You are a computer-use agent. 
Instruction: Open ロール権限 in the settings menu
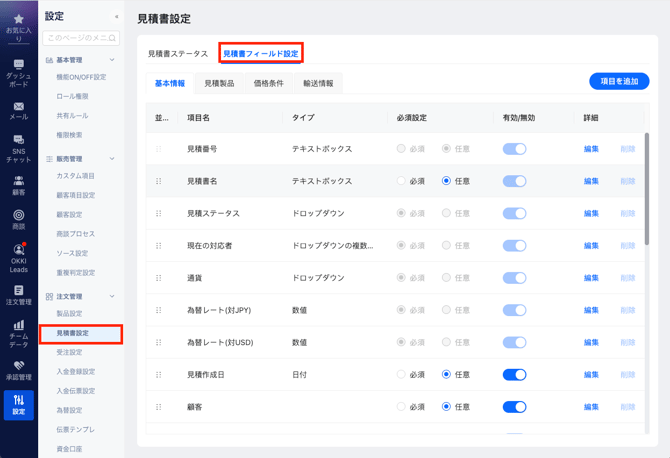[72, 97]
